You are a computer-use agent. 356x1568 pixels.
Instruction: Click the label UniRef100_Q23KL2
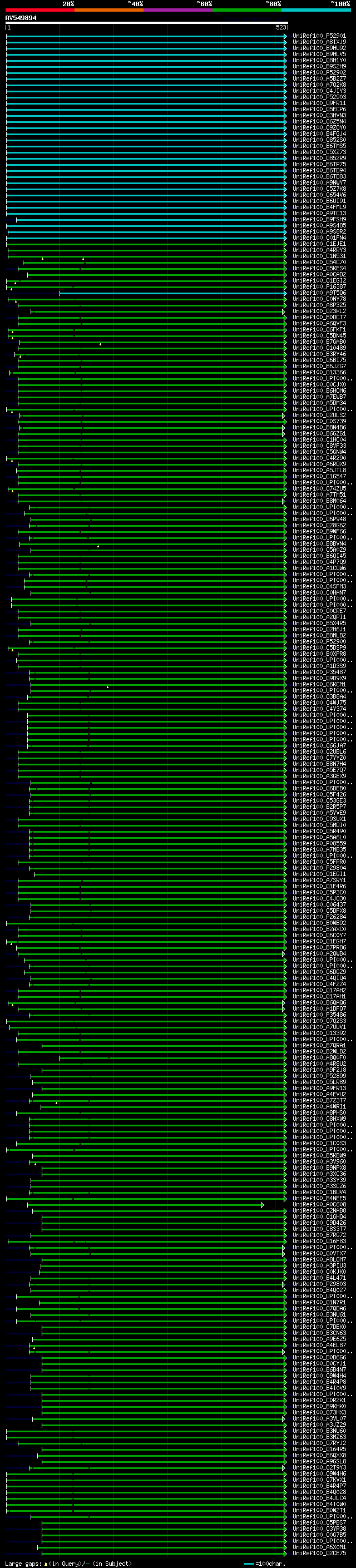(319, 311)
